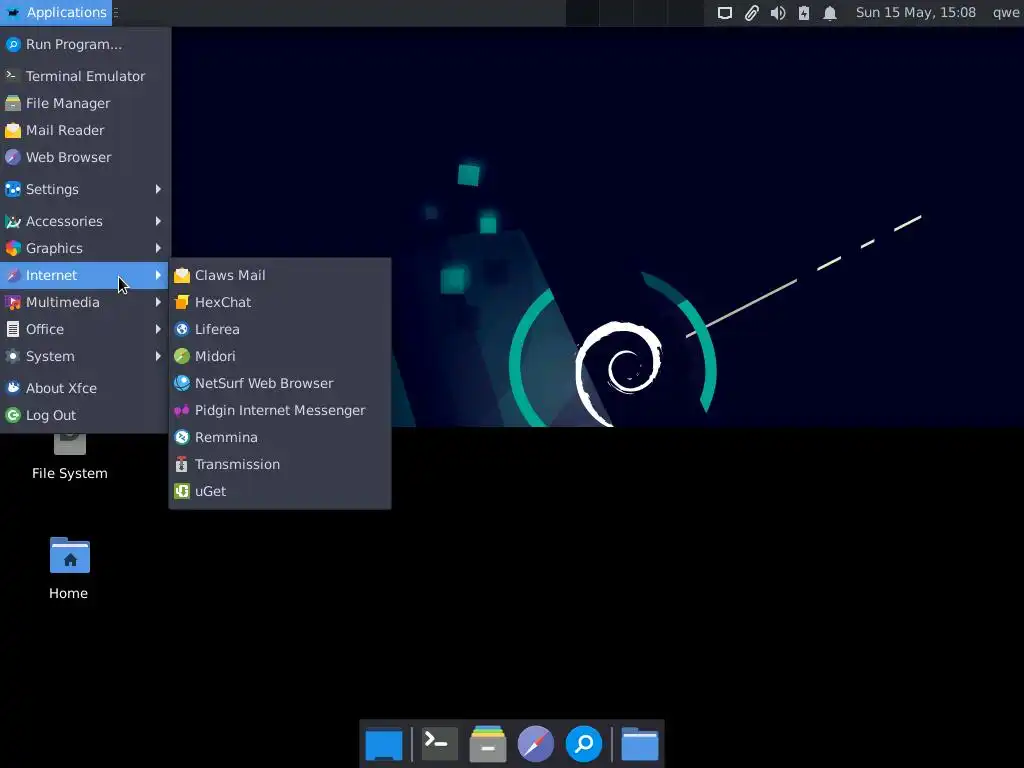This screenshot has width=1024, height=768.
Task: Click the System menu label
Action: [50, 357]
